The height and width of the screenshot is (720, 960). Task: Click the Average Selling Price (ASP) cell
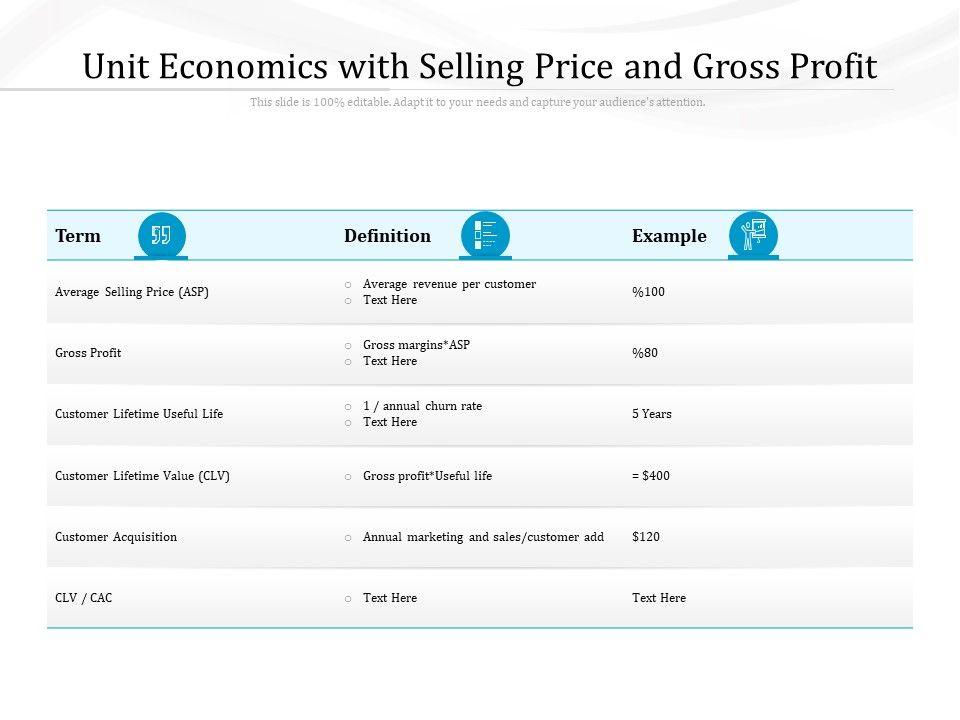pos(132,292)
